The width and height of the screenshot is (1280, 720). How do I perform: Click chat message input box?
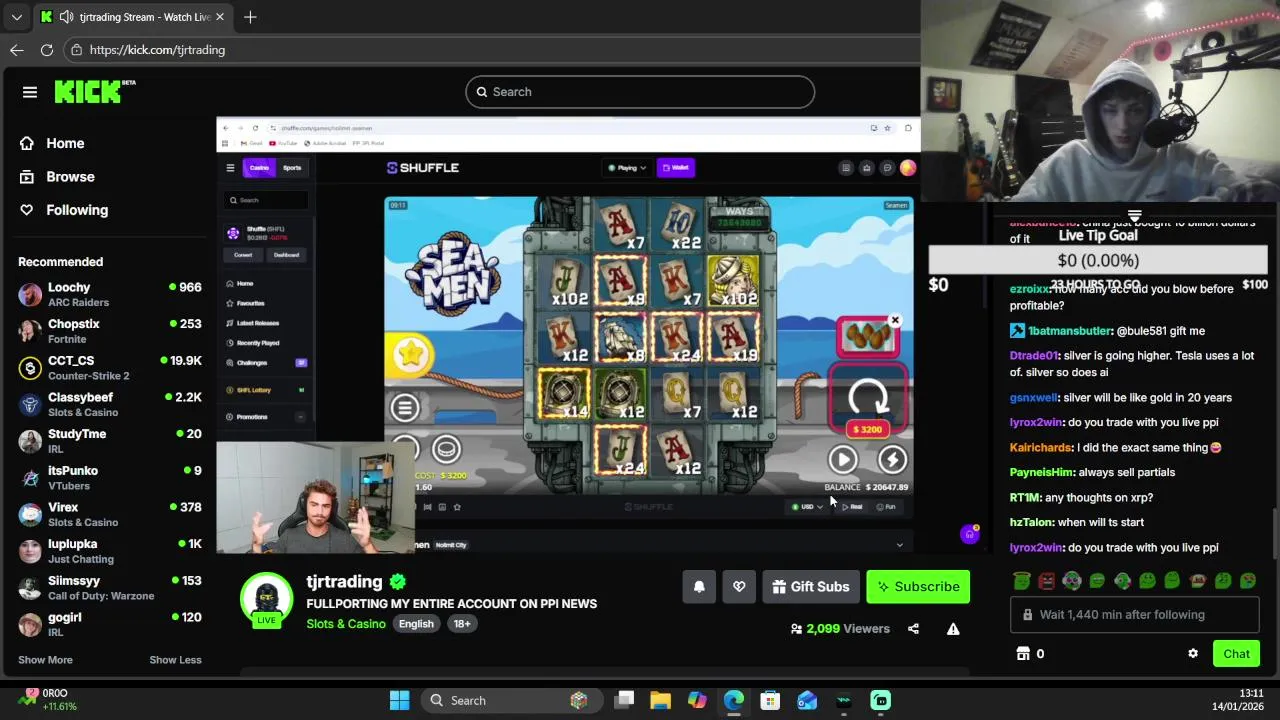click(x=1134, y=615)
